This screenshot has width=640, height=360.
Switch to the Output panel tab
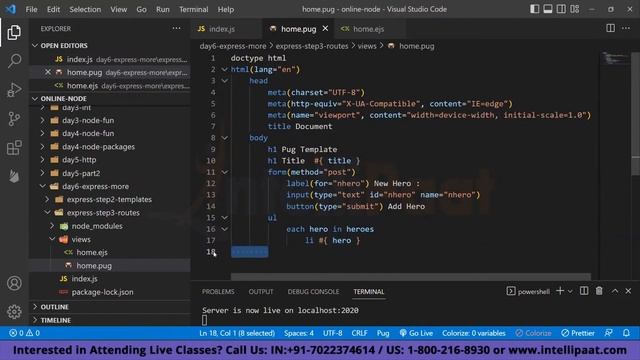point(261,291)
